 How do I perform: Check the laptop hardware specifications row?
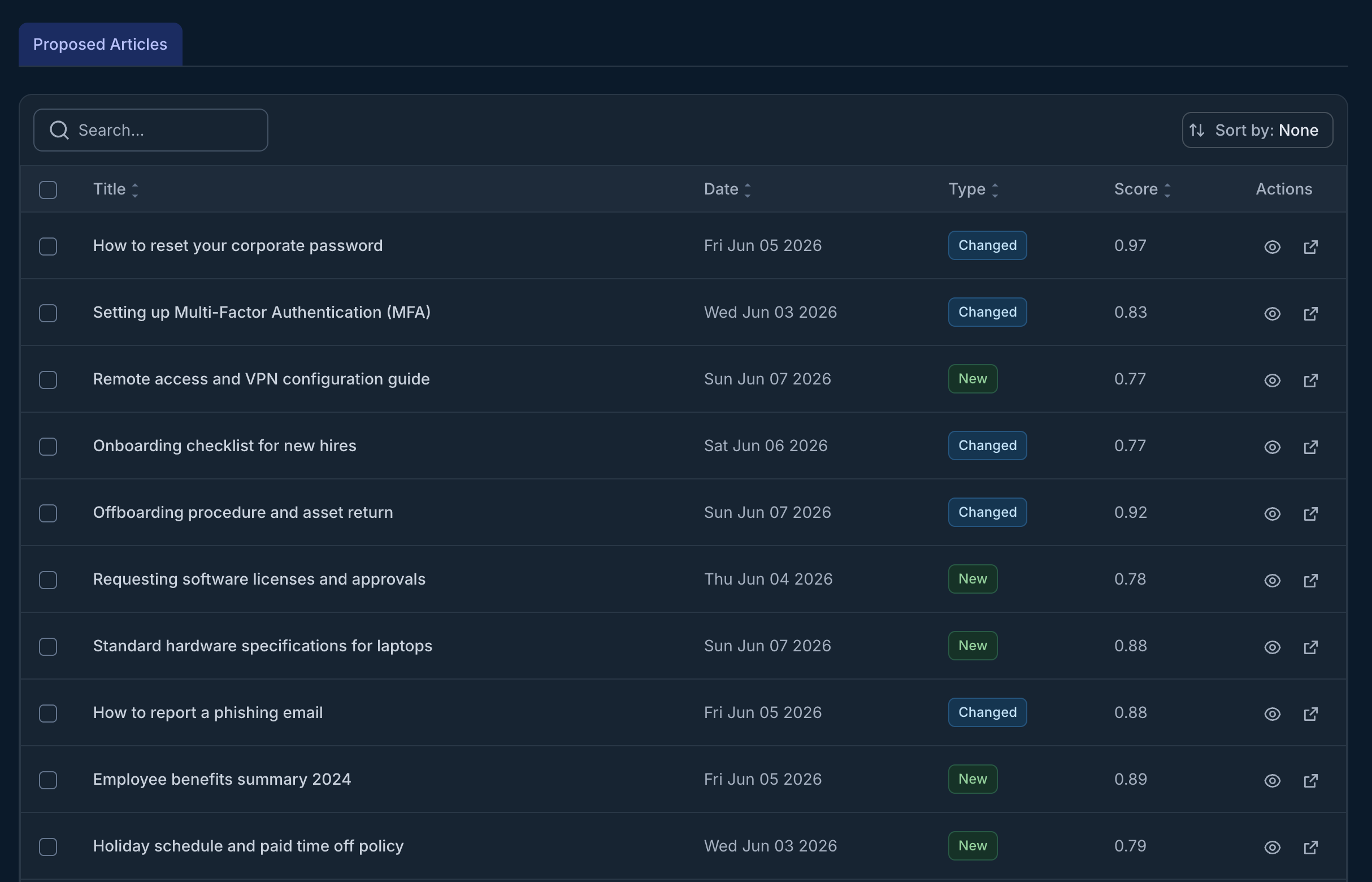pyautogui.click(x=48, y=647)
